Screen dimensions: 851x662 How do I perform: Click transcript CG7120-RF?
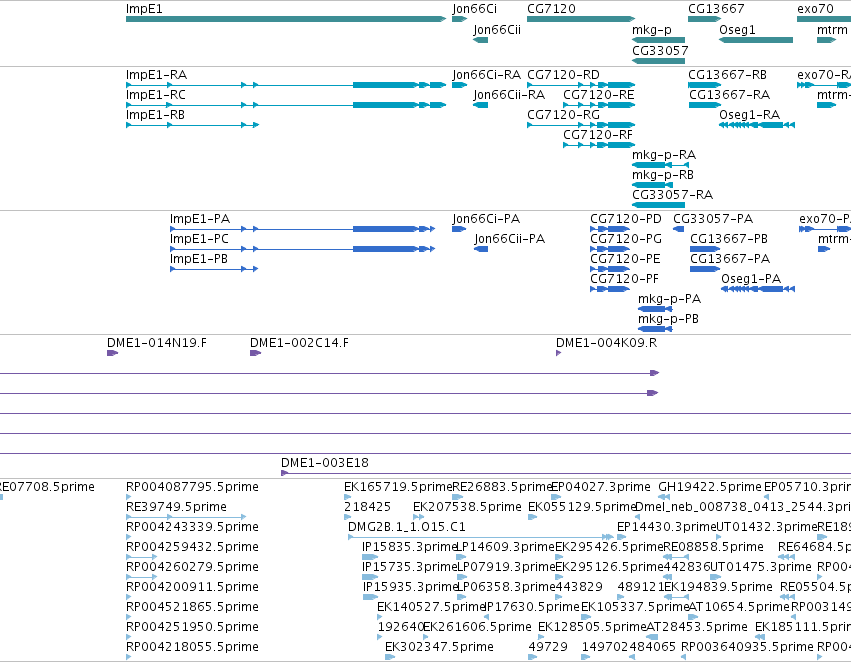pos(599,145)
